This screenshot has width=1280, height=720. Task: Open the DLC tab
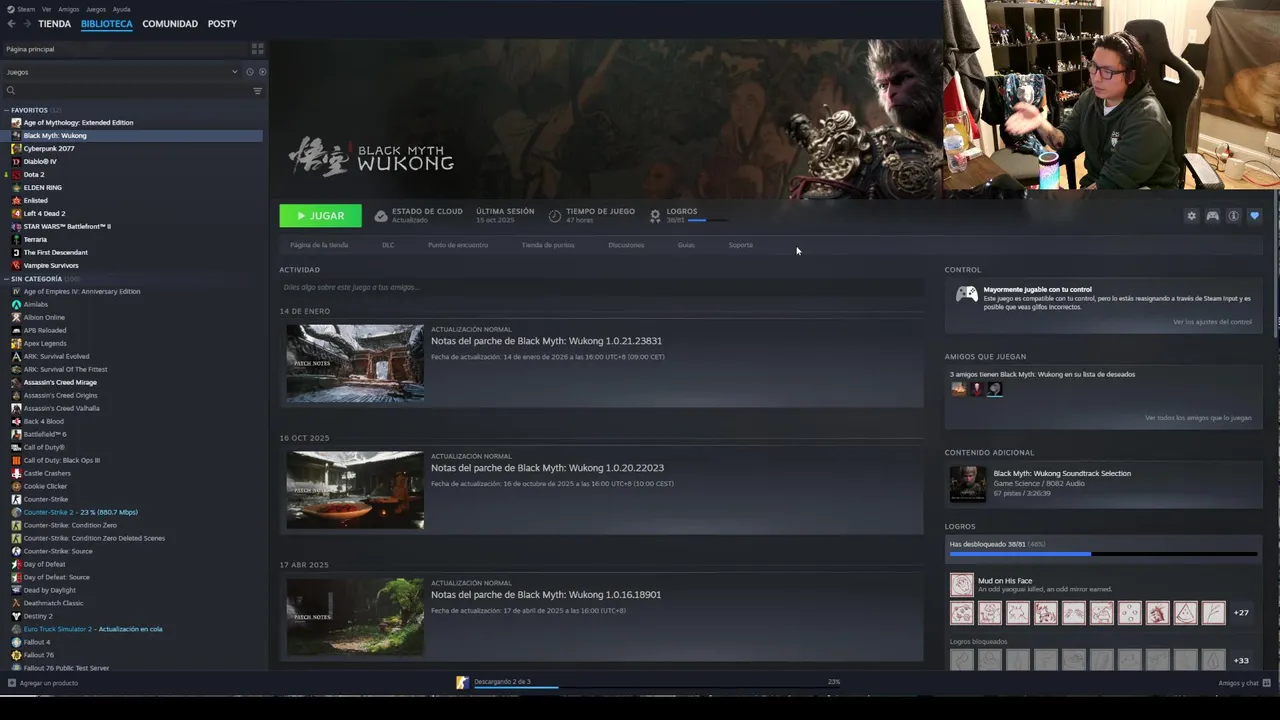[x=388, y=245]
